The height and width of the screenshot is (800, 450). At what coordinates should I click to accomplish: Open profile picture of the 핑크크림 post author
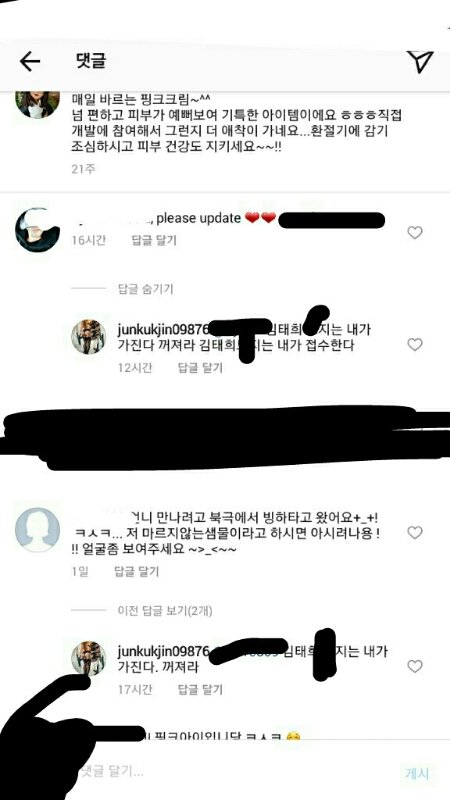point(37,104)
